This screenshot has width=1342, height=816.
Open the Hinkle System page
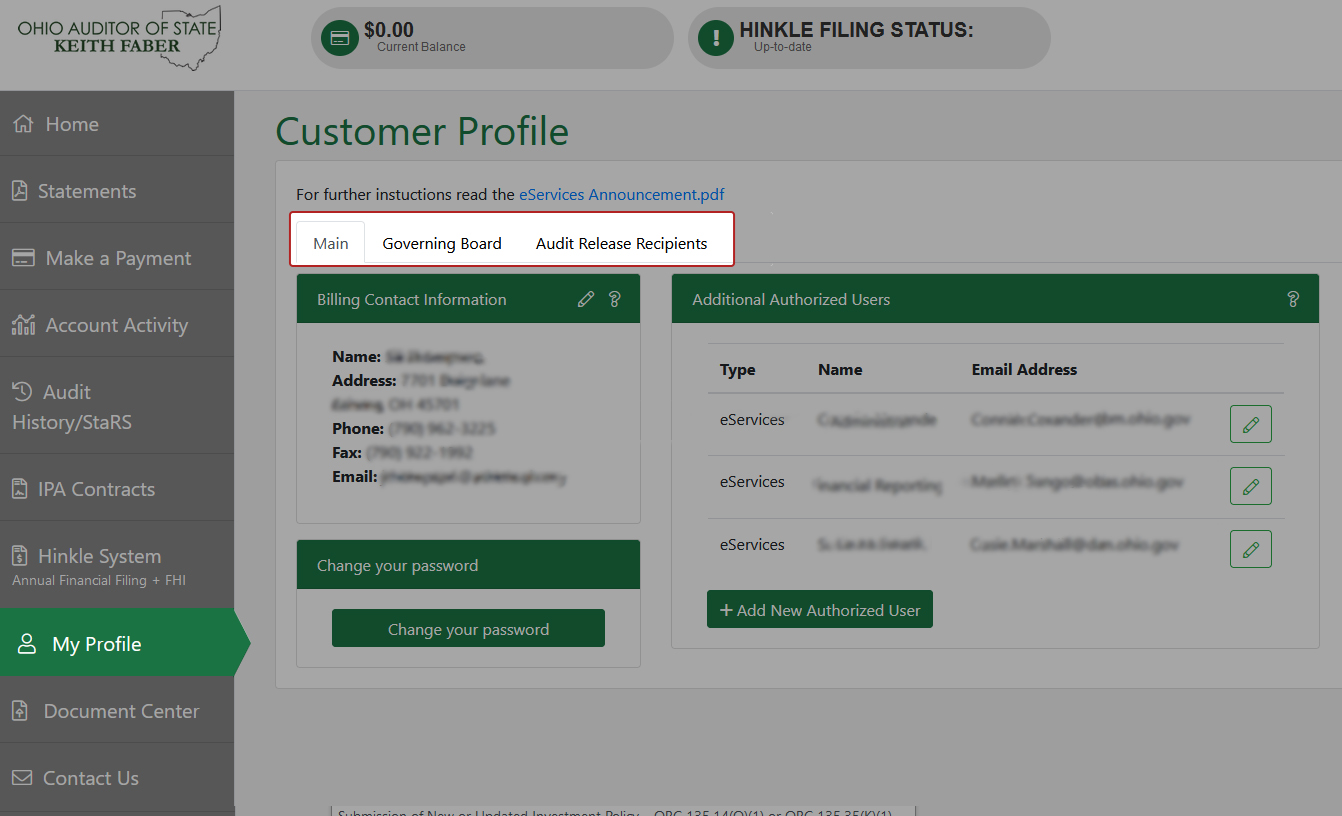pos(99,557)
